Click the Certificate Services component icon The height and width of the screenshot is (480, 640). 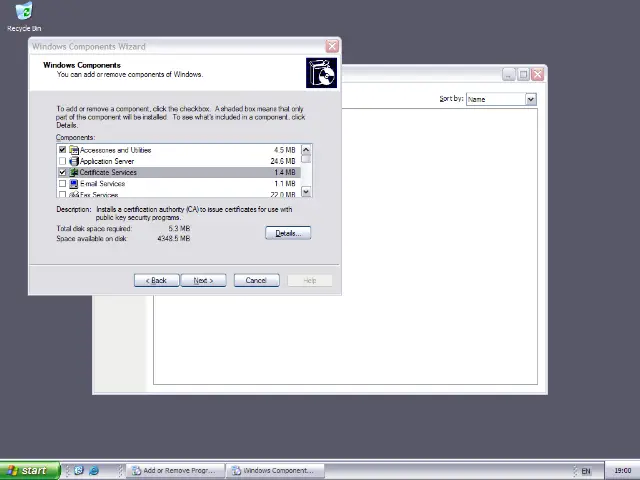(x=74, y=172)
